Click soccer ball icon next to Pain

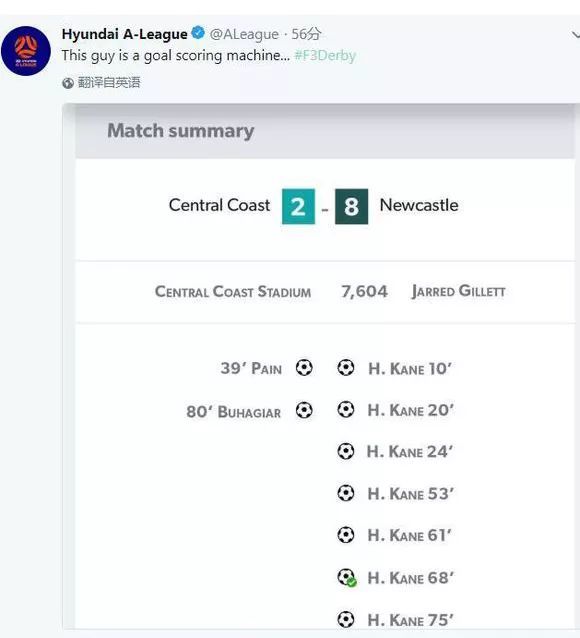[x=304, y=368]
